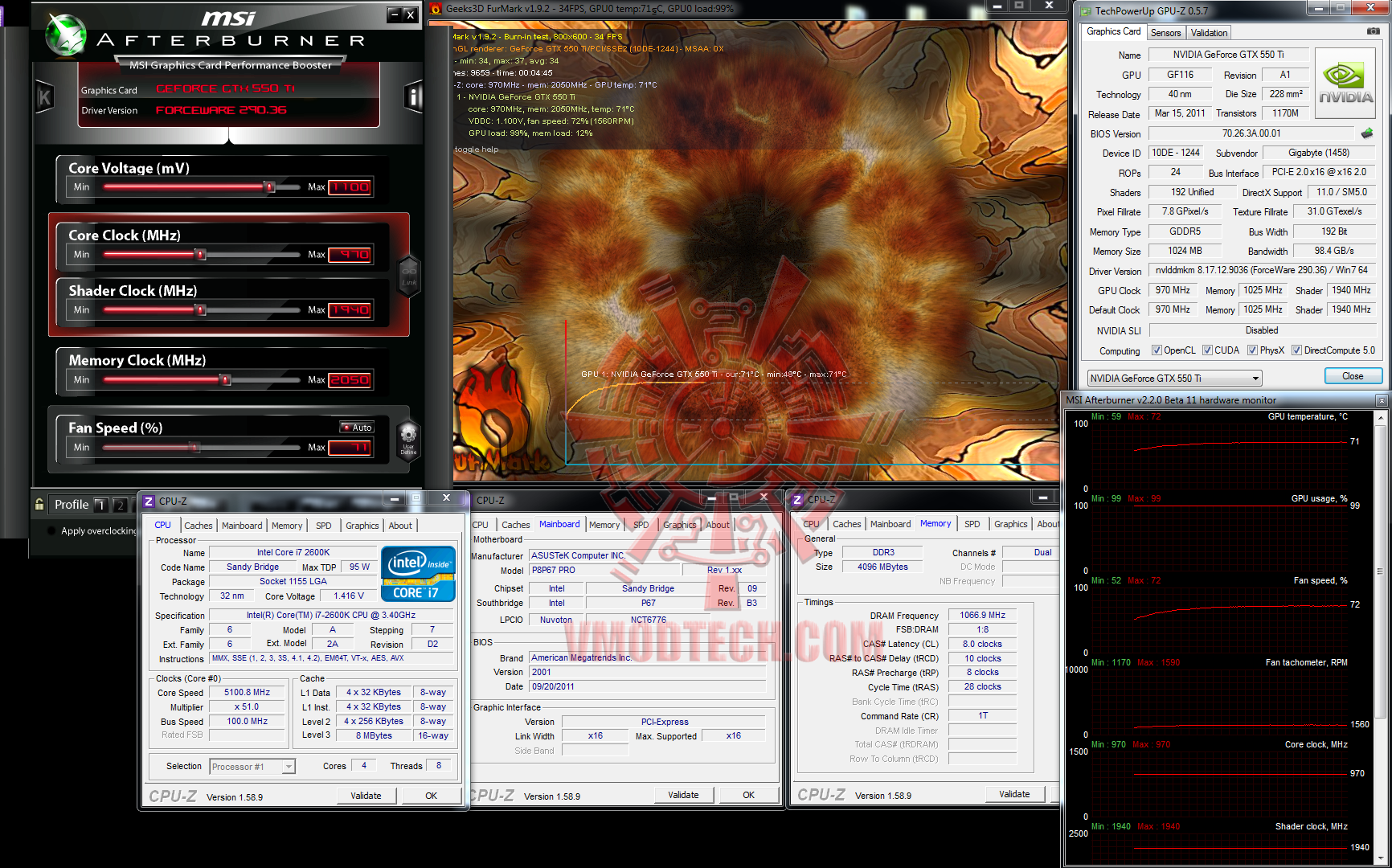Click the NVIDIA logo in GPU-Z
Viewport: 1392px width, 868px height.
1345,84
